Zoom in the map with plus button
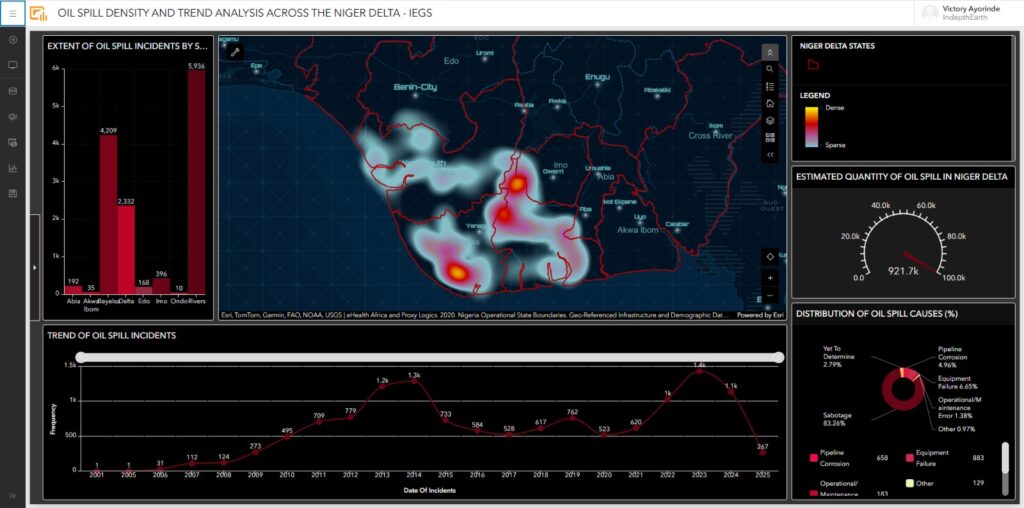The image size is (1024, 508). 769,277
